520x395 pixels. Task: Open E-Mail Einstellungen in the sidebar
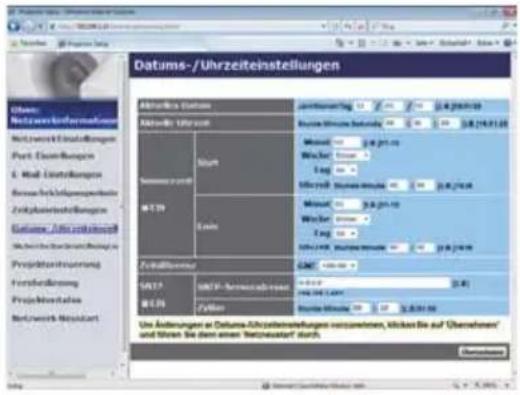tap(57, 174)
